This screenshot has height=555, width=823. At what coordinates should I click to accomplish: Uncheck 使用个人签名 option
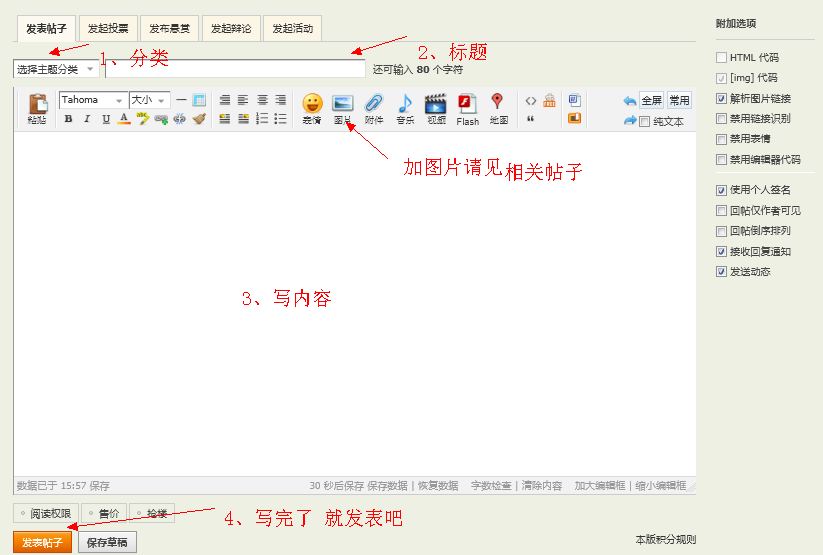722,190
